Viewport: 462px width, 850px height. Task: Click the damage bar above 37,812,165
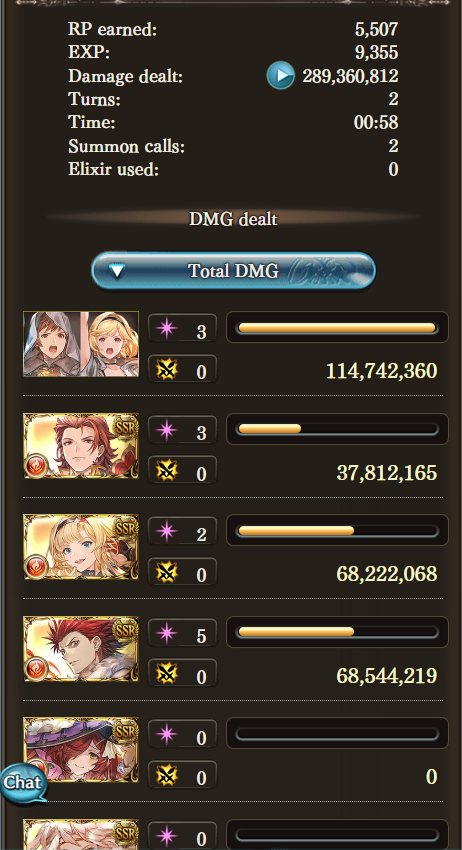coord(337,429)
